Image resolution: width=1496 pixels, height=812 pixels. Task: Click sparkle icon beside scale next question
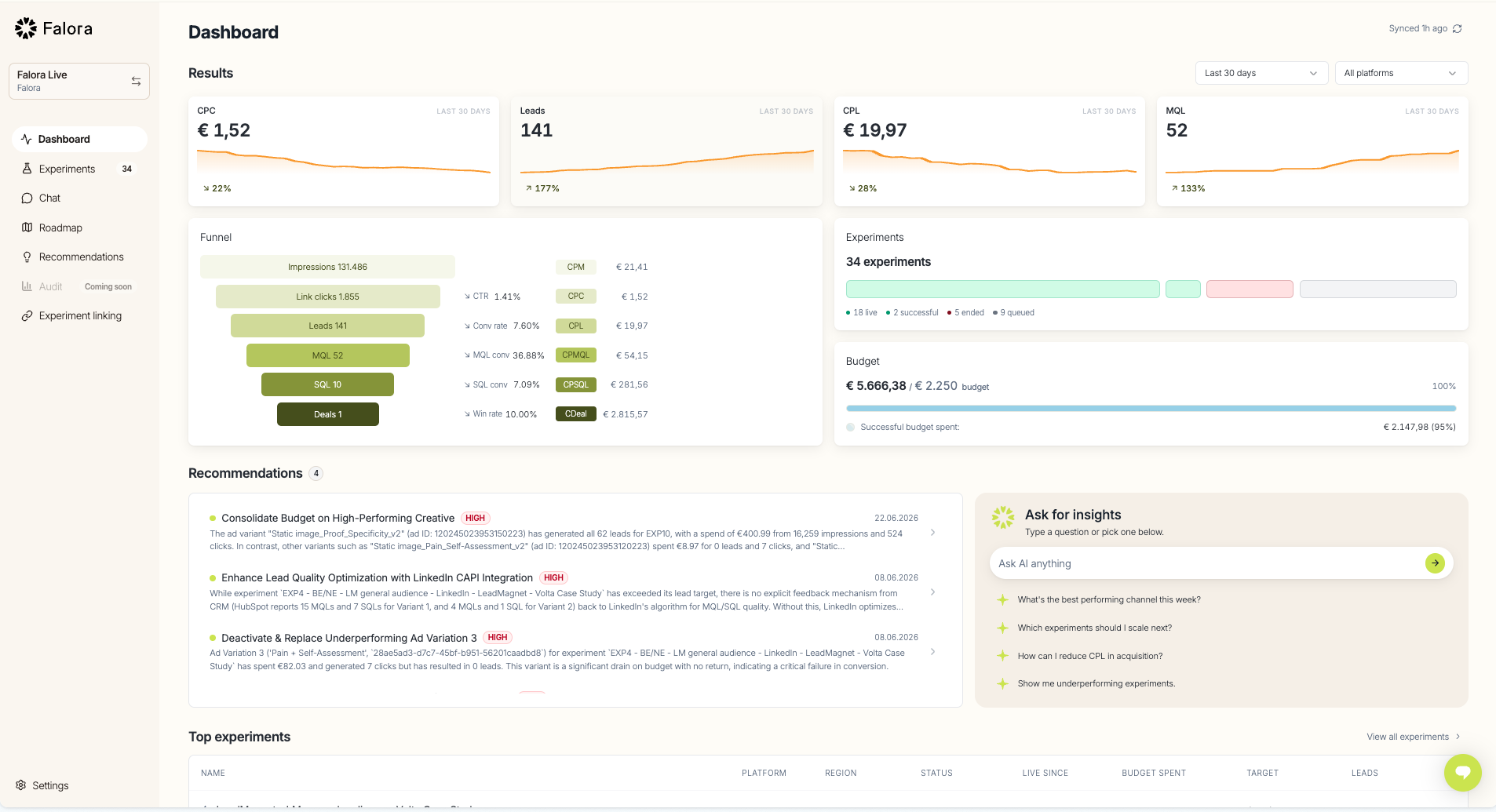point(1002,628)
